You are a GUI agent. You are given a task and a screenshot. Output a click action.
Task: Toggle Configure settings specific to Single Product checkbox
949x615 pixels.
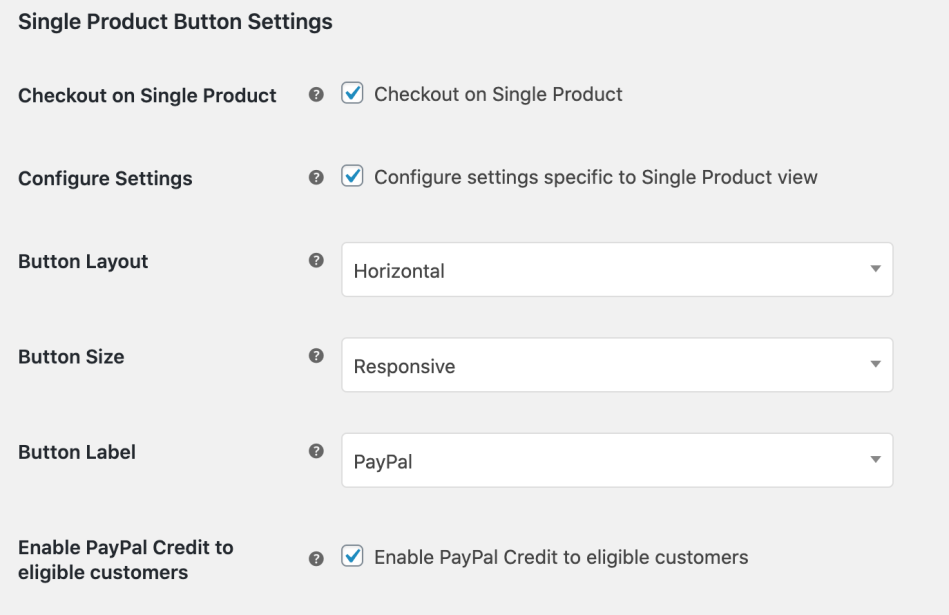352,176
